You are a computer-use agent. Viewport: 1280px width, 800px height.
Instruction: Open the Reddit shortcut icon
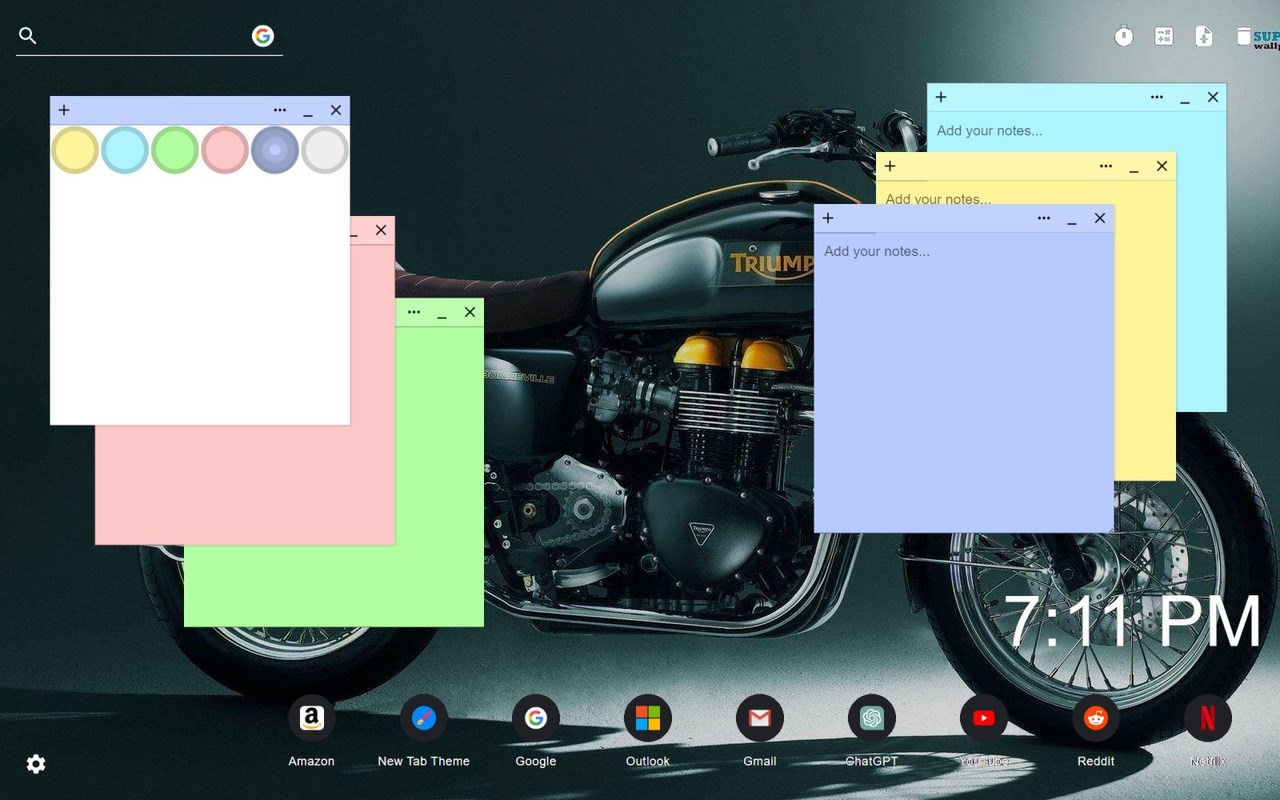tap(1095, 718)
